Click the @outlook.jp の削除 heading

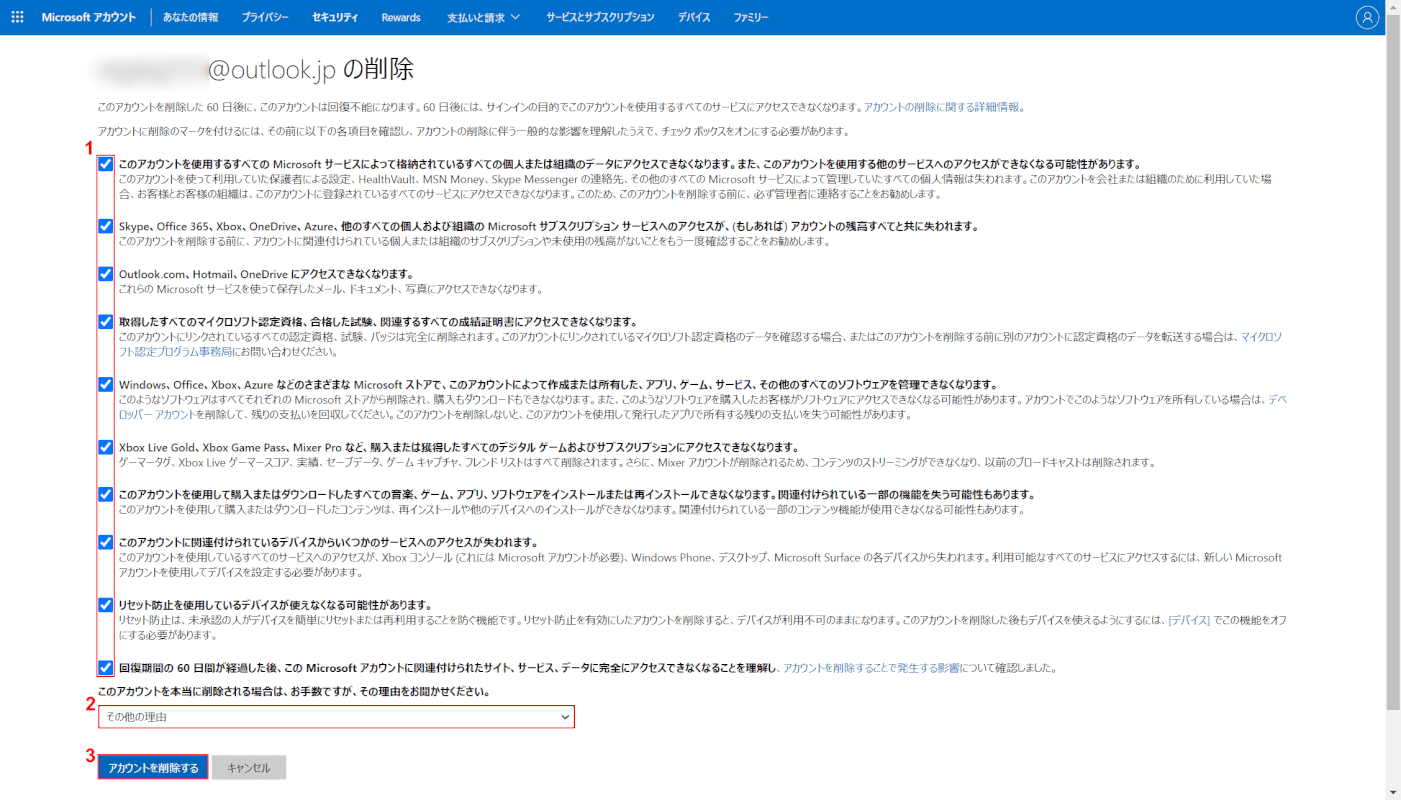pos(256,69)
